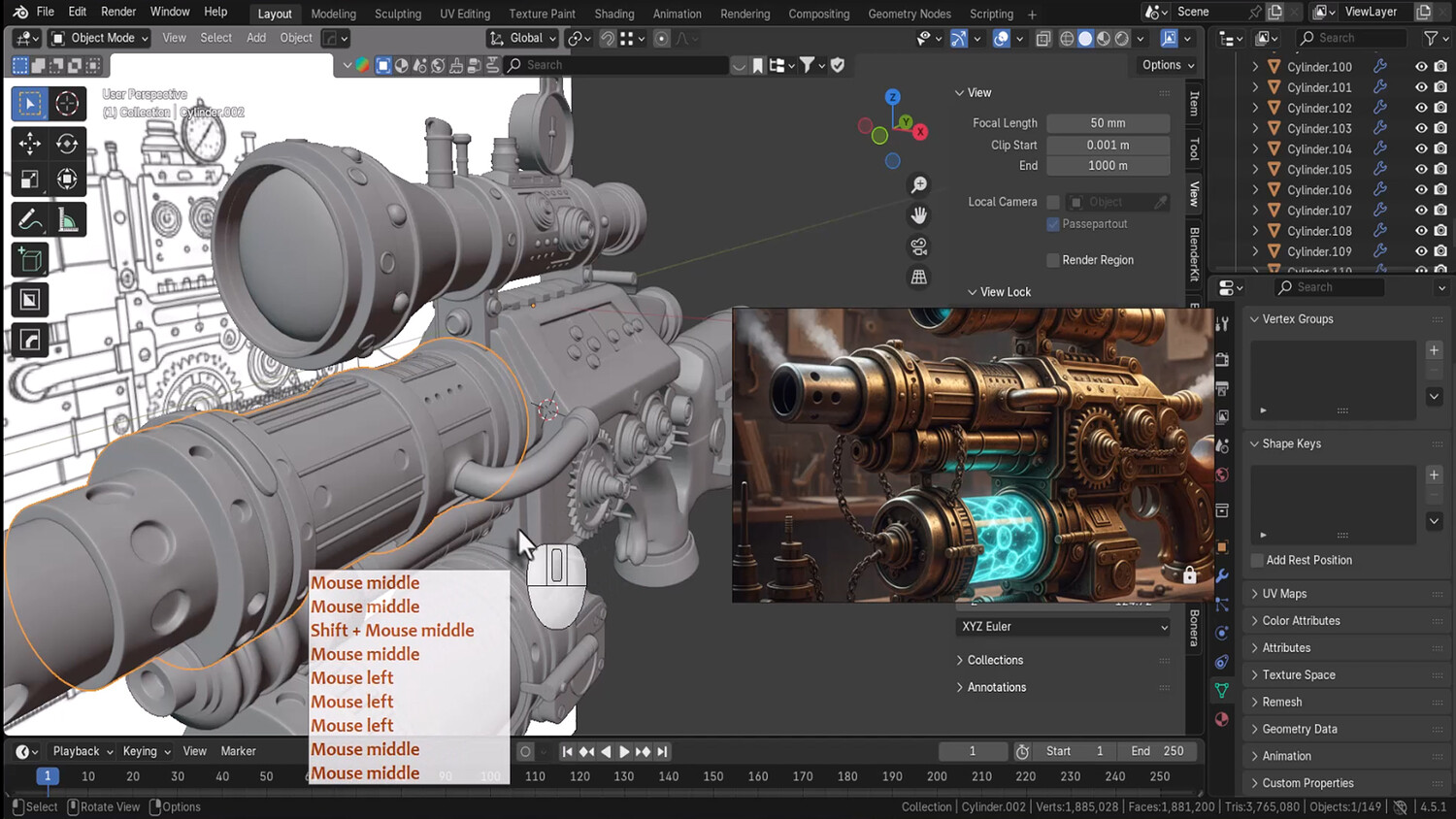The width and height of the screenshot is (1456, 819).
Task: Check the Add Rest Position box
Action: point(1258,560)
